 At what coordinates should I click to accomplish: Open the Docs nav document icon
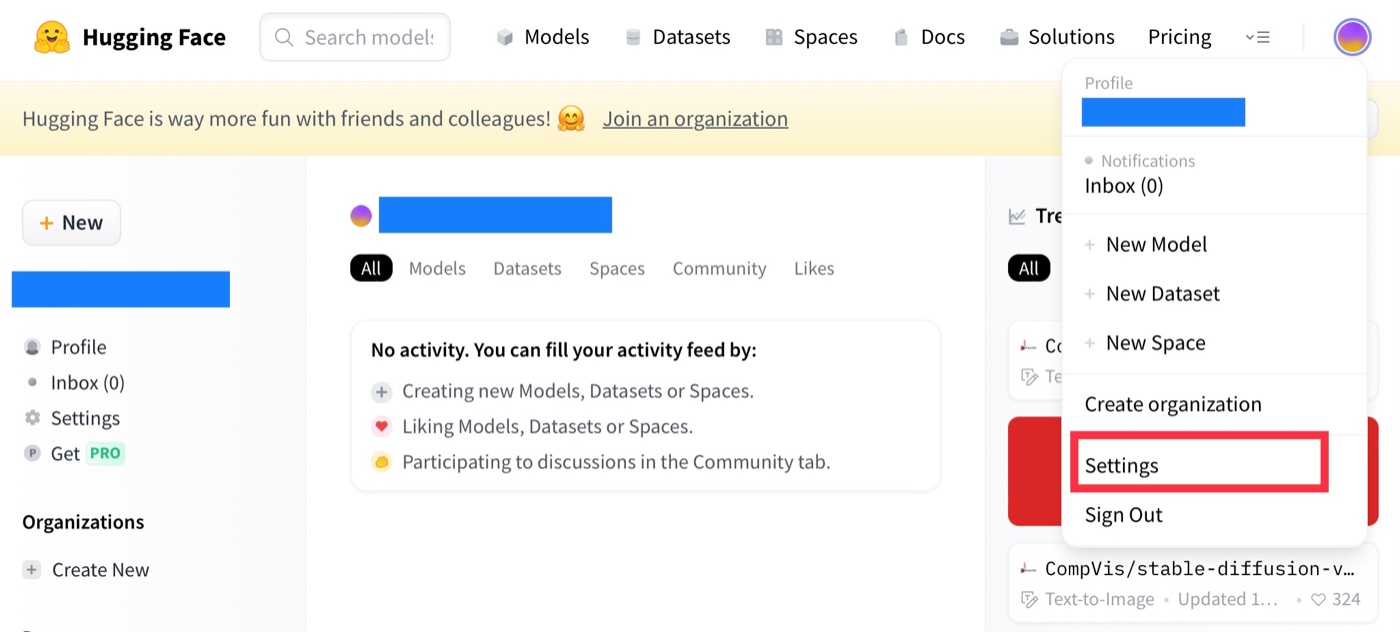(x=901, y=38)
